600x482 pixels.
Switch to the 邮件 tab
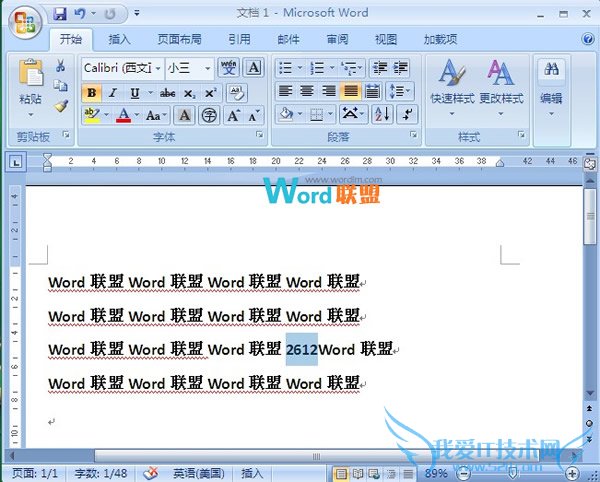288,39
